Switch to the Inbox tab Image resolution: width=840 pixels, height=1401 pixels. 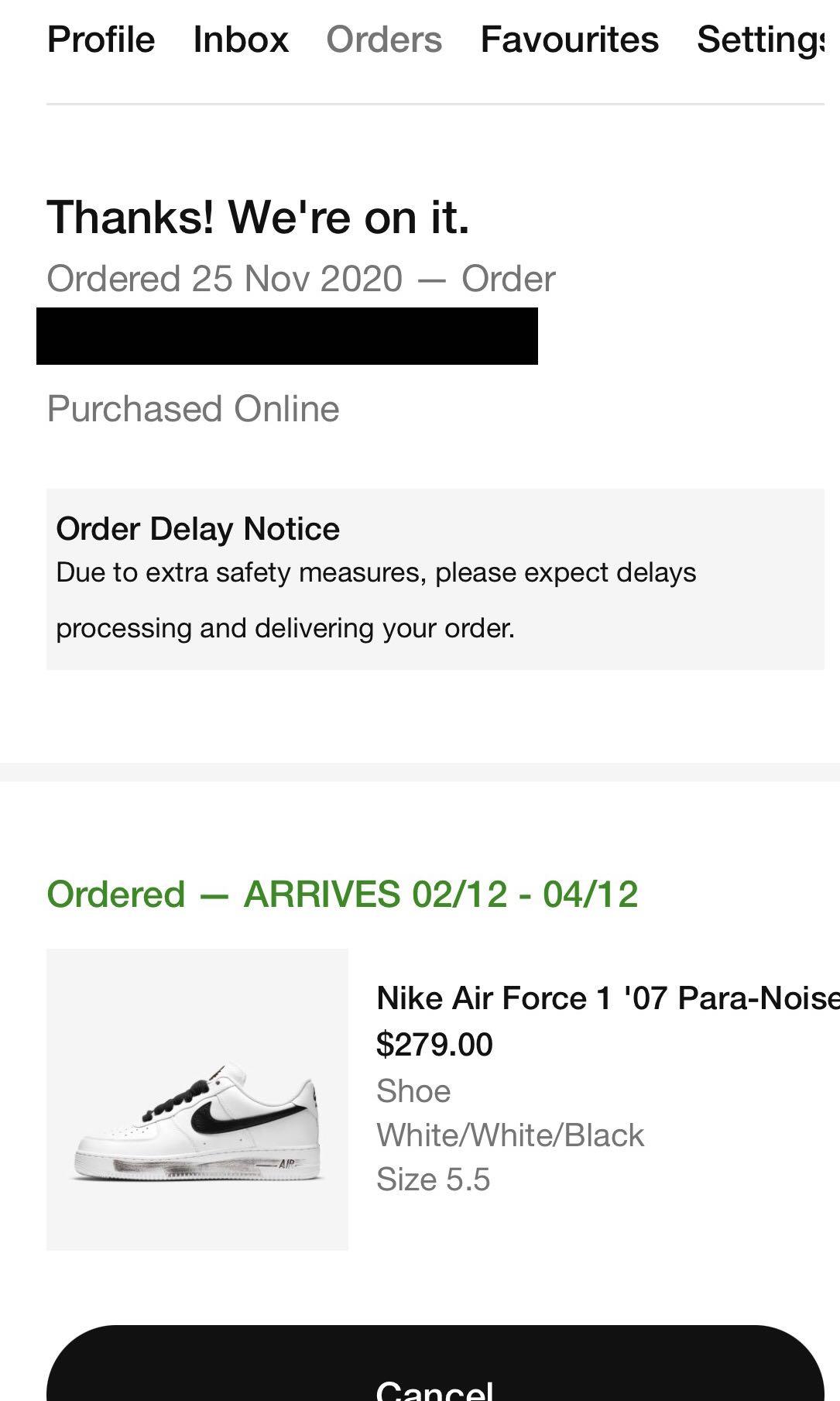tap(241, 39)
